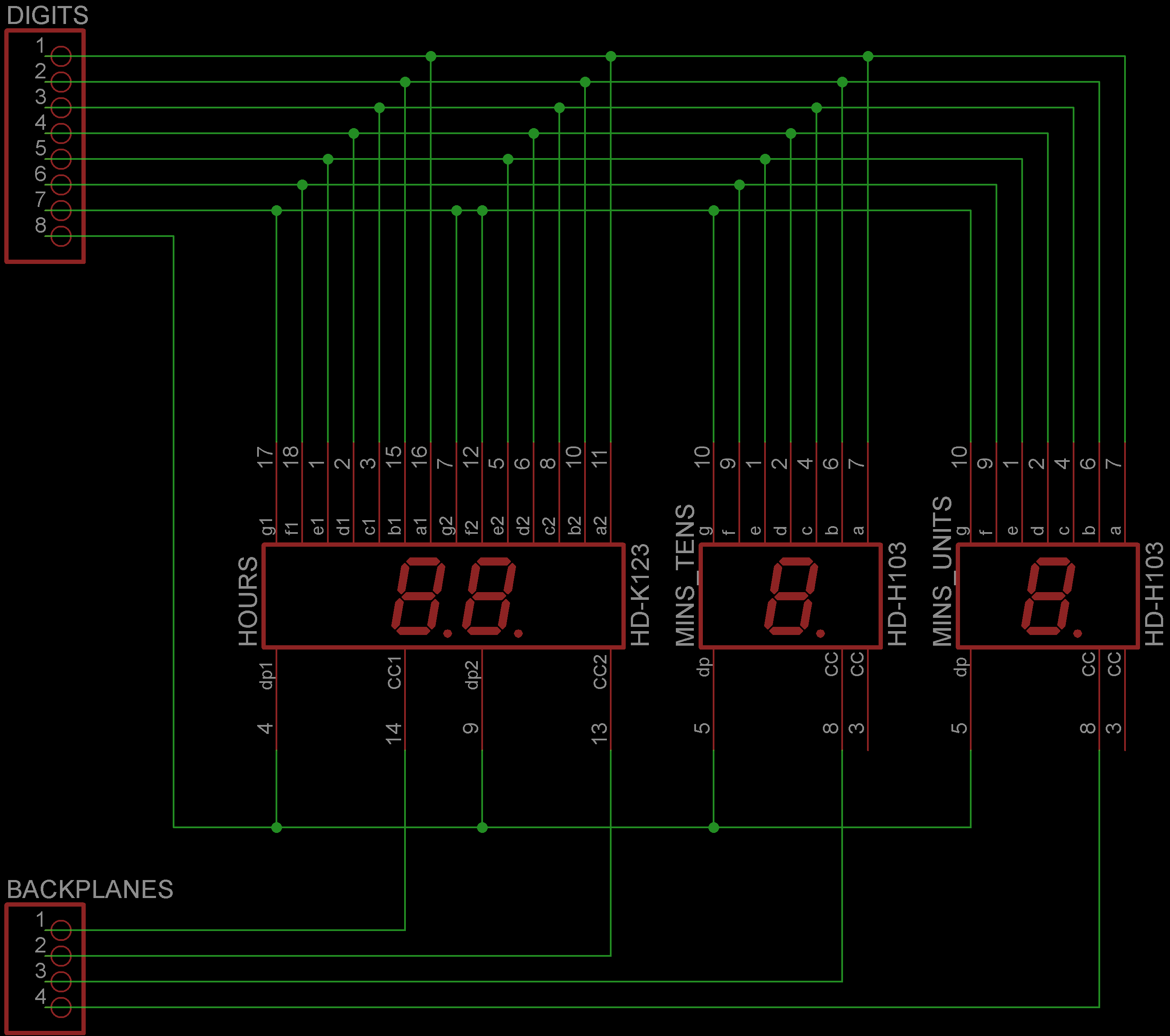The height and width of the screenshot is (1036, 1170).
Task: Select pin number 14 below CC1
Action: coord(394,734)
